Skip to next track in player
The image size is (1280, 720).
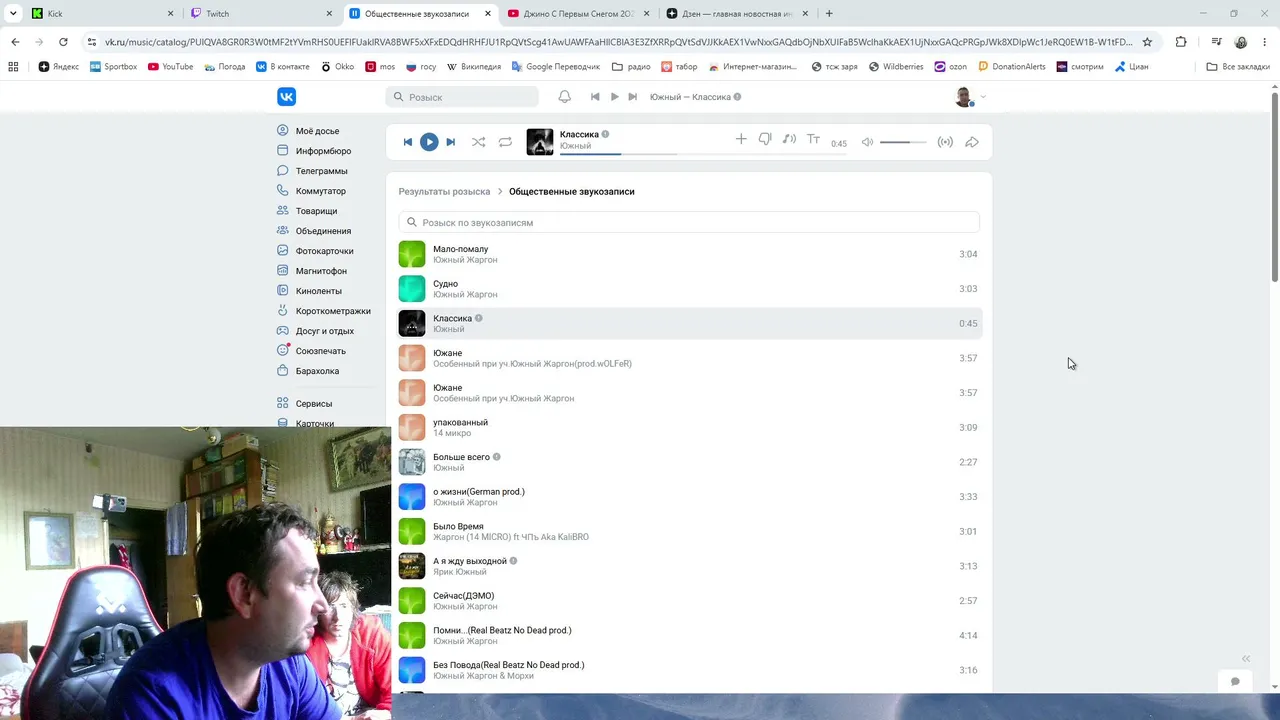450,142
